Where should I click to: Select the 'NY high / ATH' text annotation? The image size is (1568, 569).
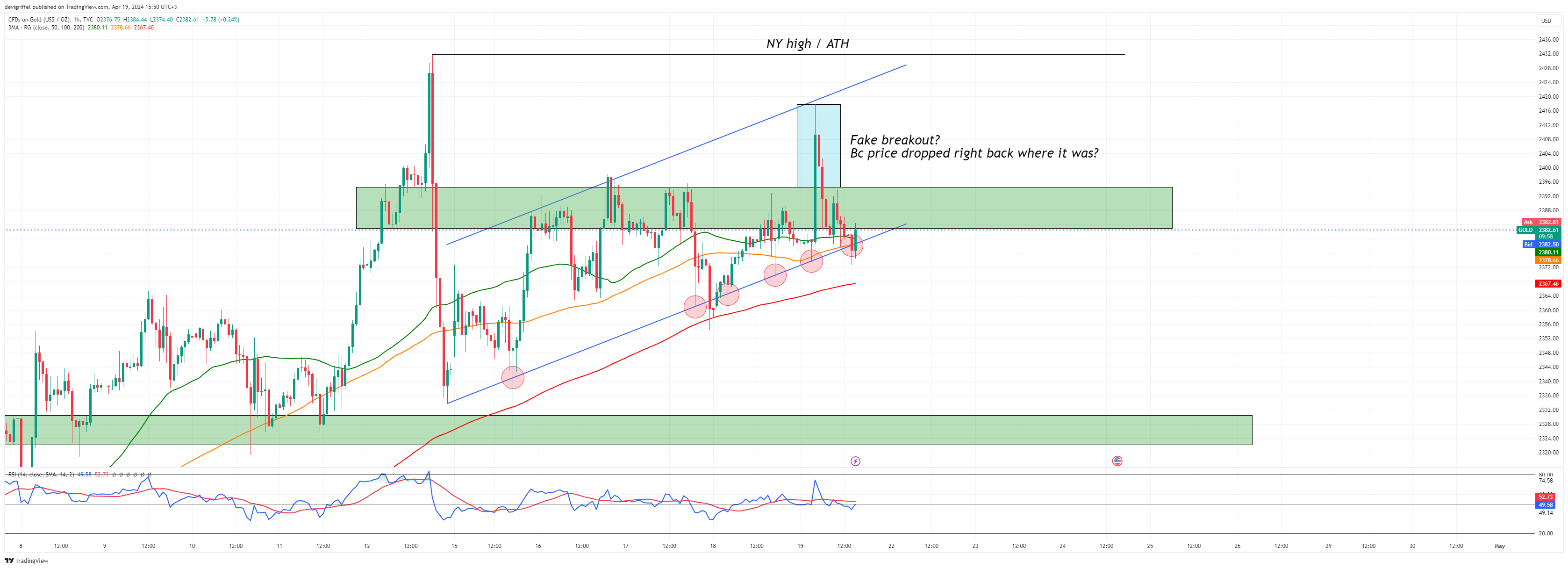click(807, 44)
